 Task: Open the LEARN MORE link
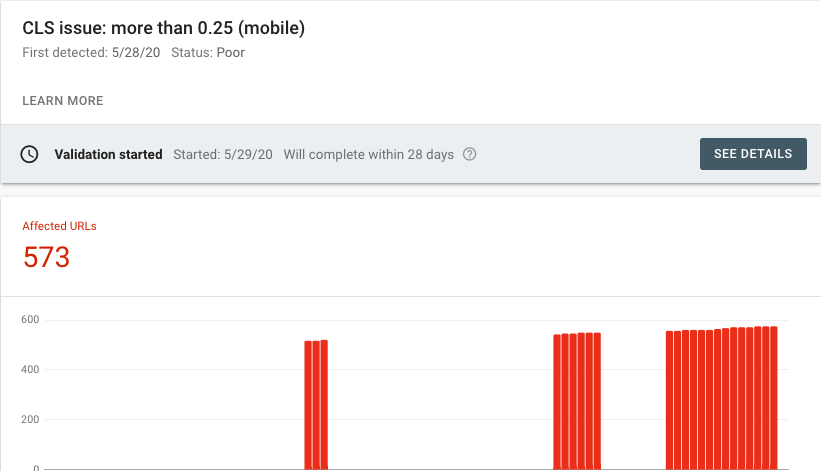point(63,100)
